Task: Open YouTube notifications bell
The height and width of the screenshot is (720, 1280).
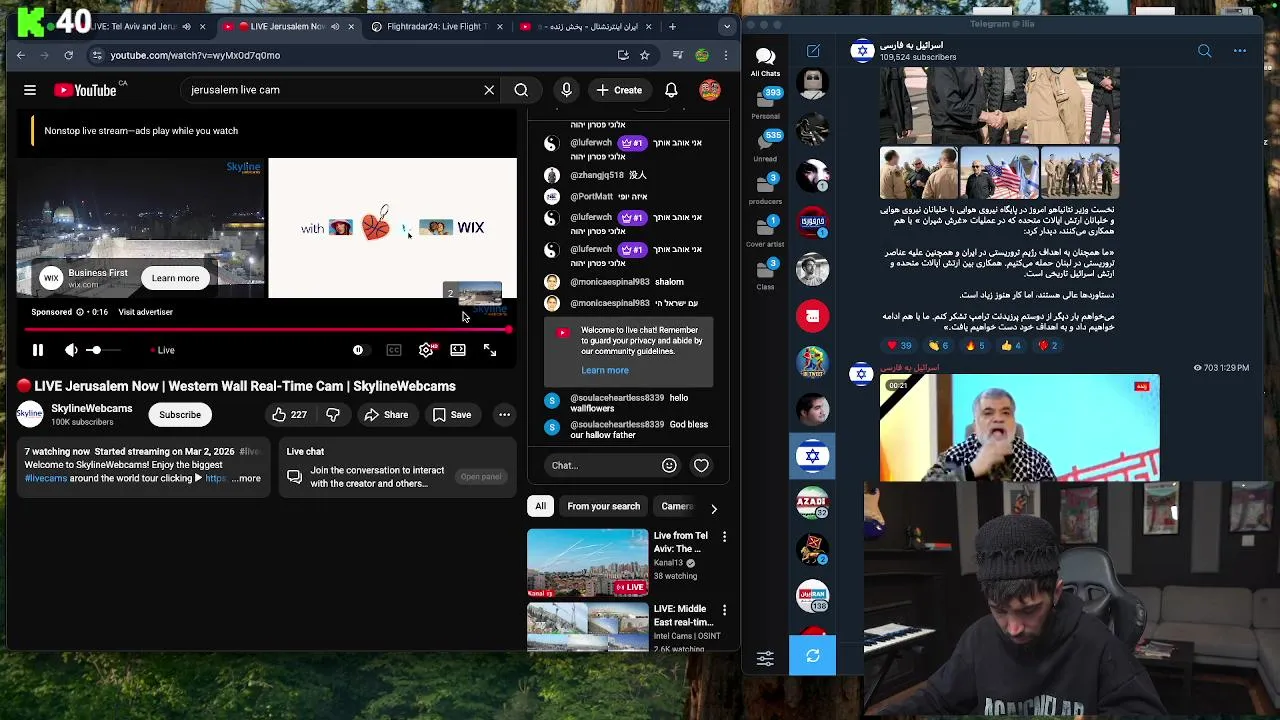Action: (671, 90)
